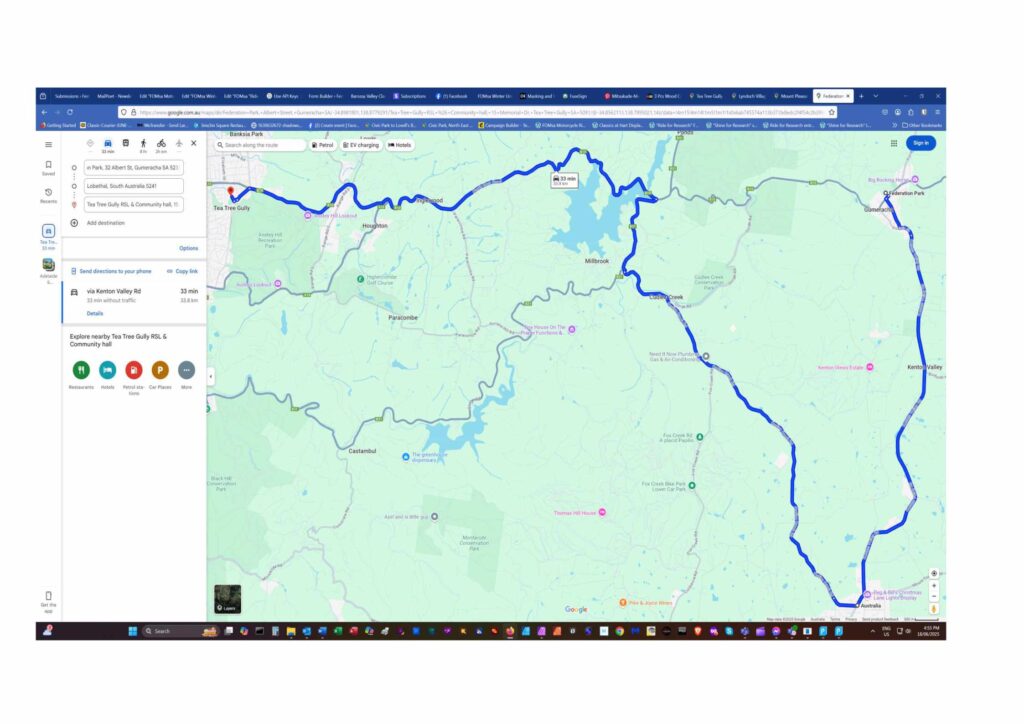The height and width of the screenshot is (724, 1024).
Task: Copy link to the route
Action: point(182,271)
